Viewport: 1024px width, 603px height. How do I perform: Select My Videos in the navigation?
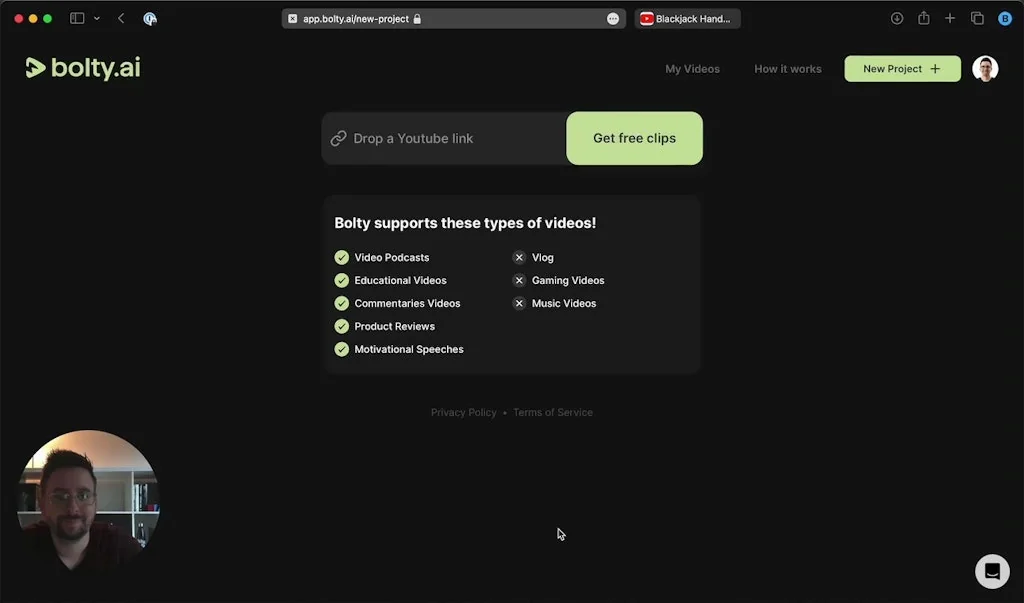pyautogui.click(x=692, y=68)
